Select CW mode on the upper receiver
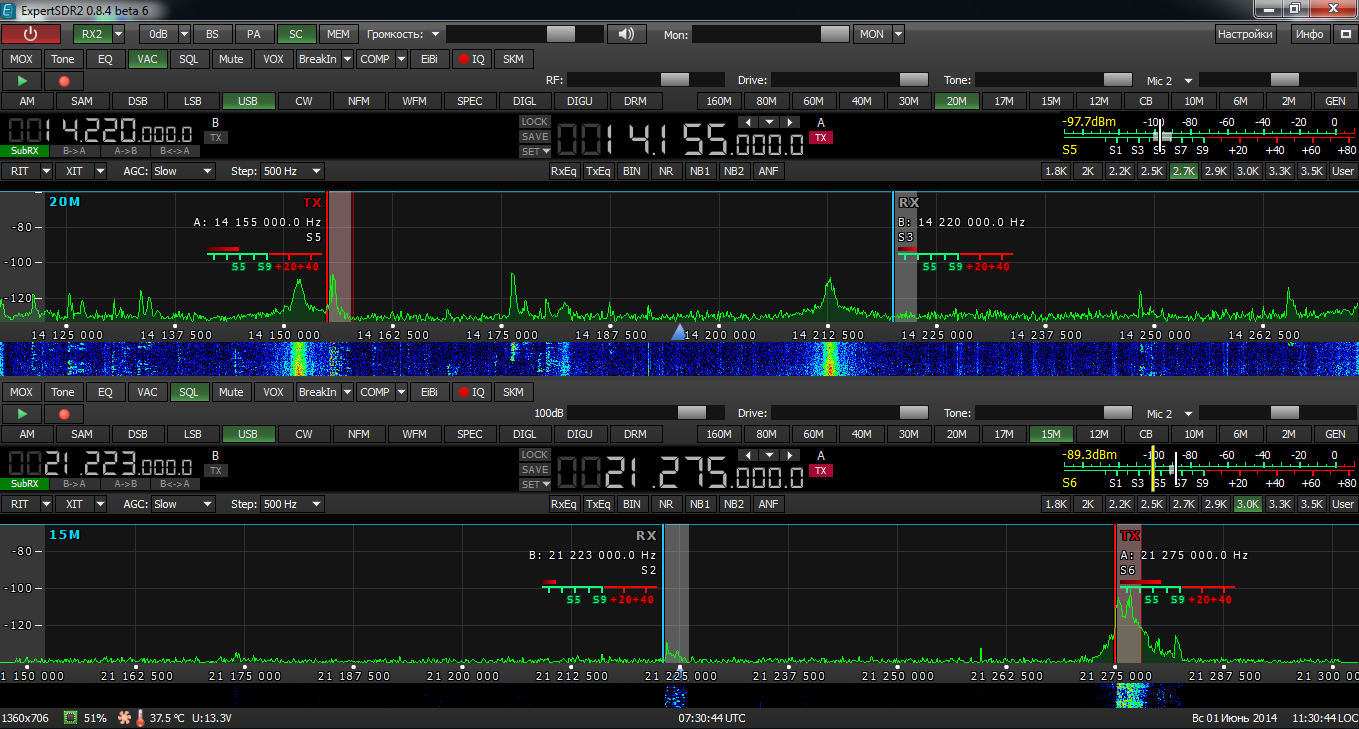The width and height of the screenshot is (1359, 729). point(303,100)
